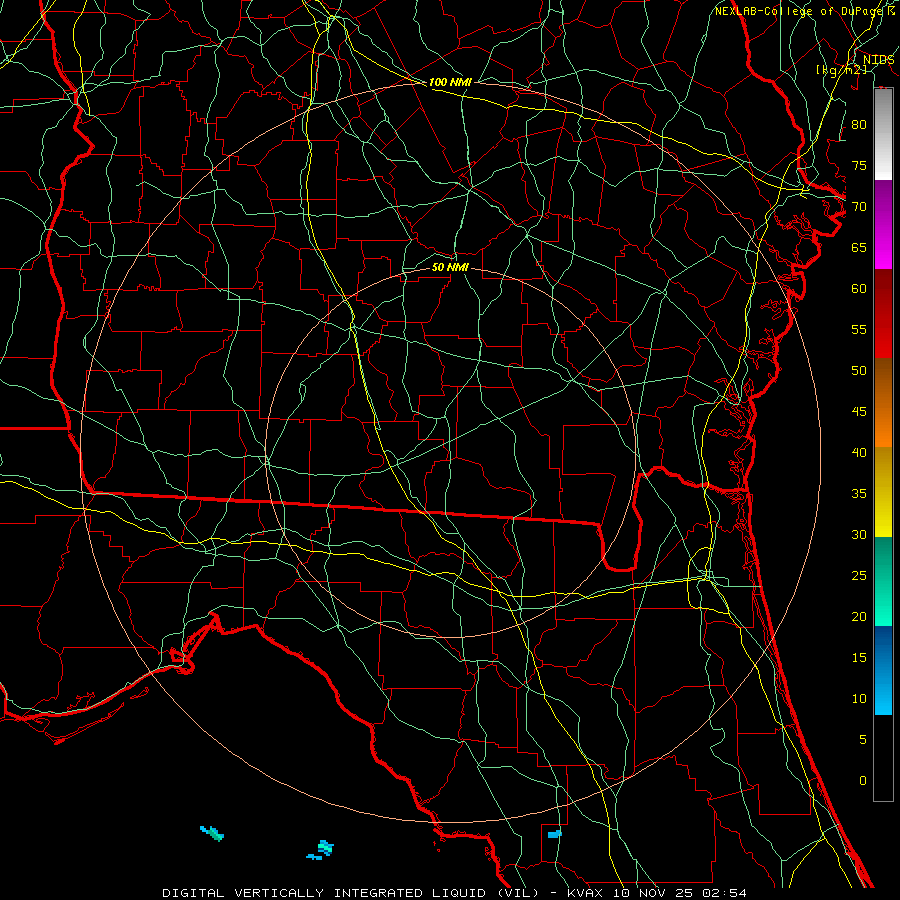Image resolution: width=900 pixels, height=900 pixels.
Task: Click the 10 value on the VIL scale
Action: 859,699
